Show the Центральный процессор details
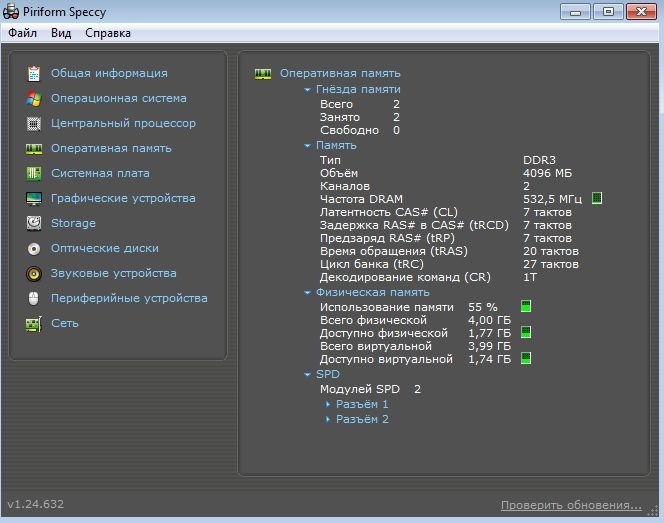 point(123,123)
